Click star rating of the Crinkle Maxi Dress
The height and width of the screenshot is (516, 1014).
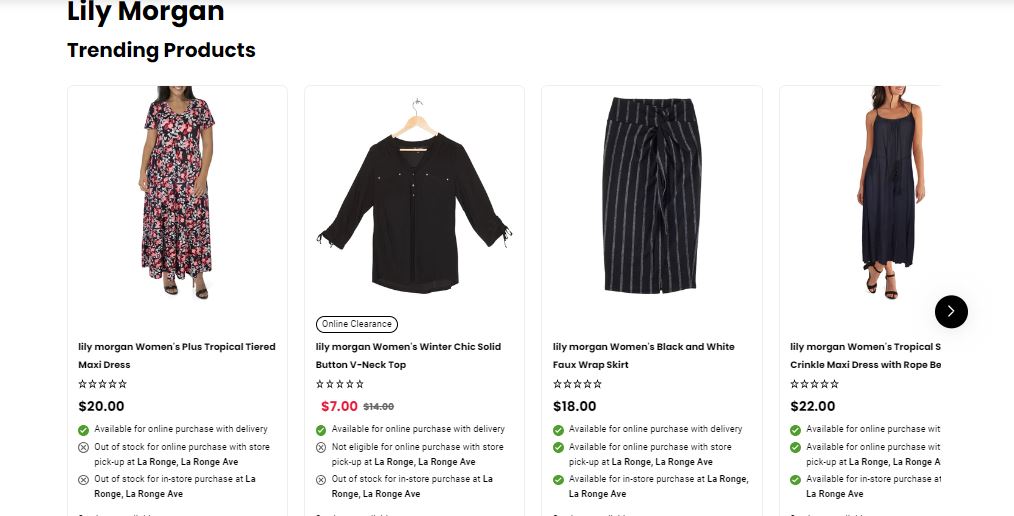(814, 384)
